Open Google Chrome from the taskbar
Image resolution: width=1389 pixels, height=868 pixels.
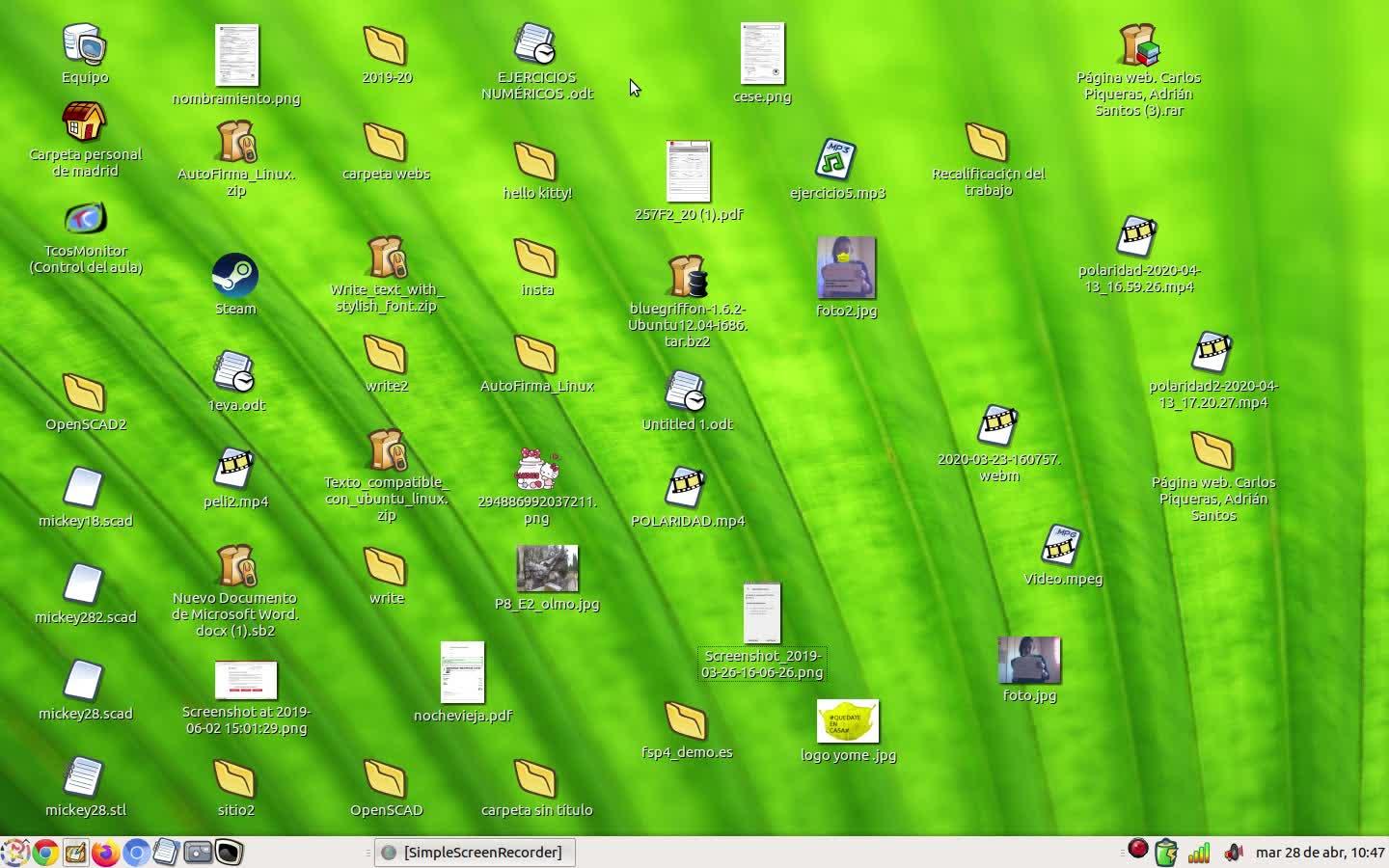pos(44,853)
